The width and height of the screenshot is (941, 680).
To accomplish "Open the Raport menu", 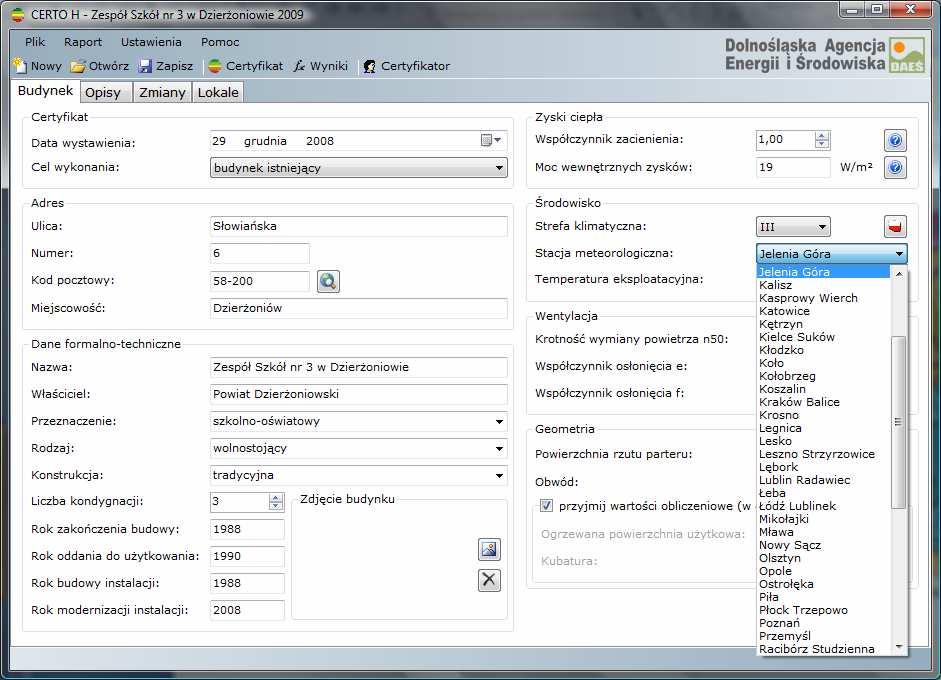I will point(83,42).
